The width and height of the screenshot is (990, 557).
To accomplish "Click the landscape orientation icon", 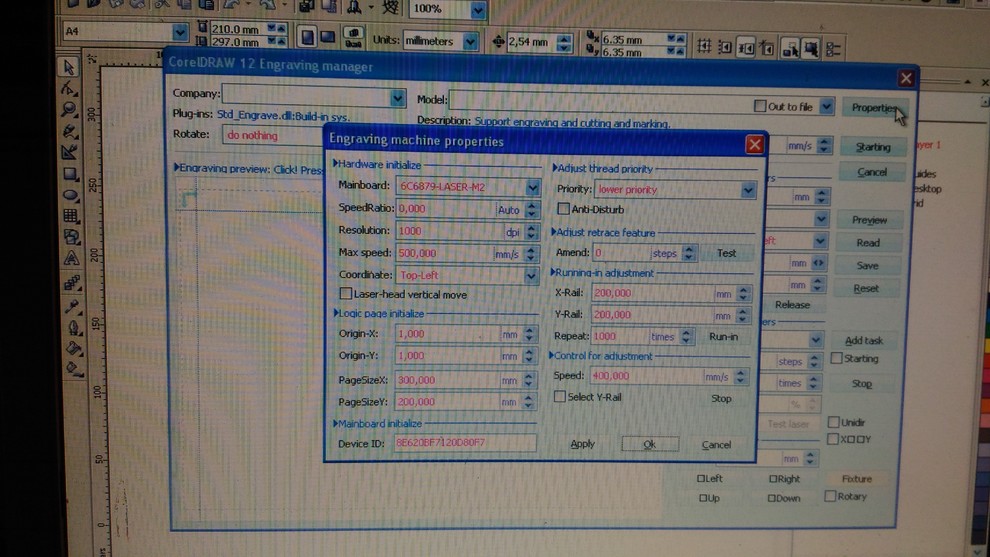I will click(x=327, y=38).
